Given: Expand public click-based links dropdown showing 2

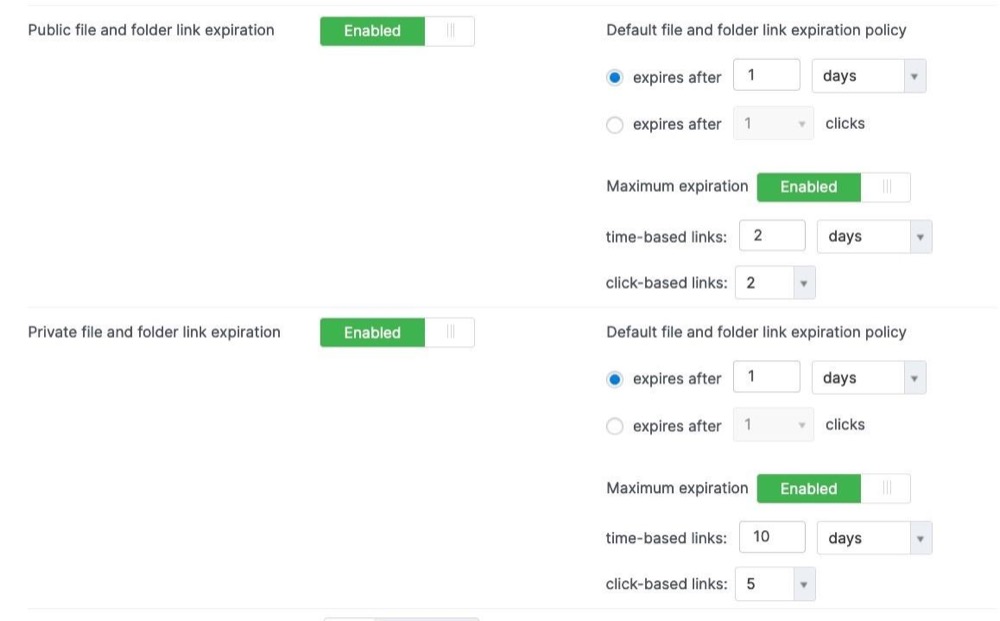Looking at the screenshot, I should (x=775, y=282).
